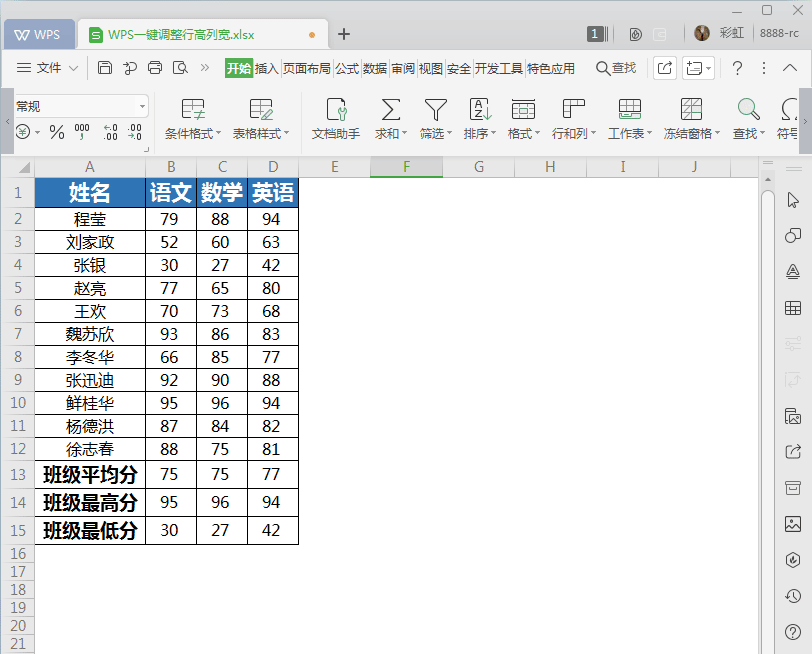Open the 安全 tab
812x654 pixels.
459,68
